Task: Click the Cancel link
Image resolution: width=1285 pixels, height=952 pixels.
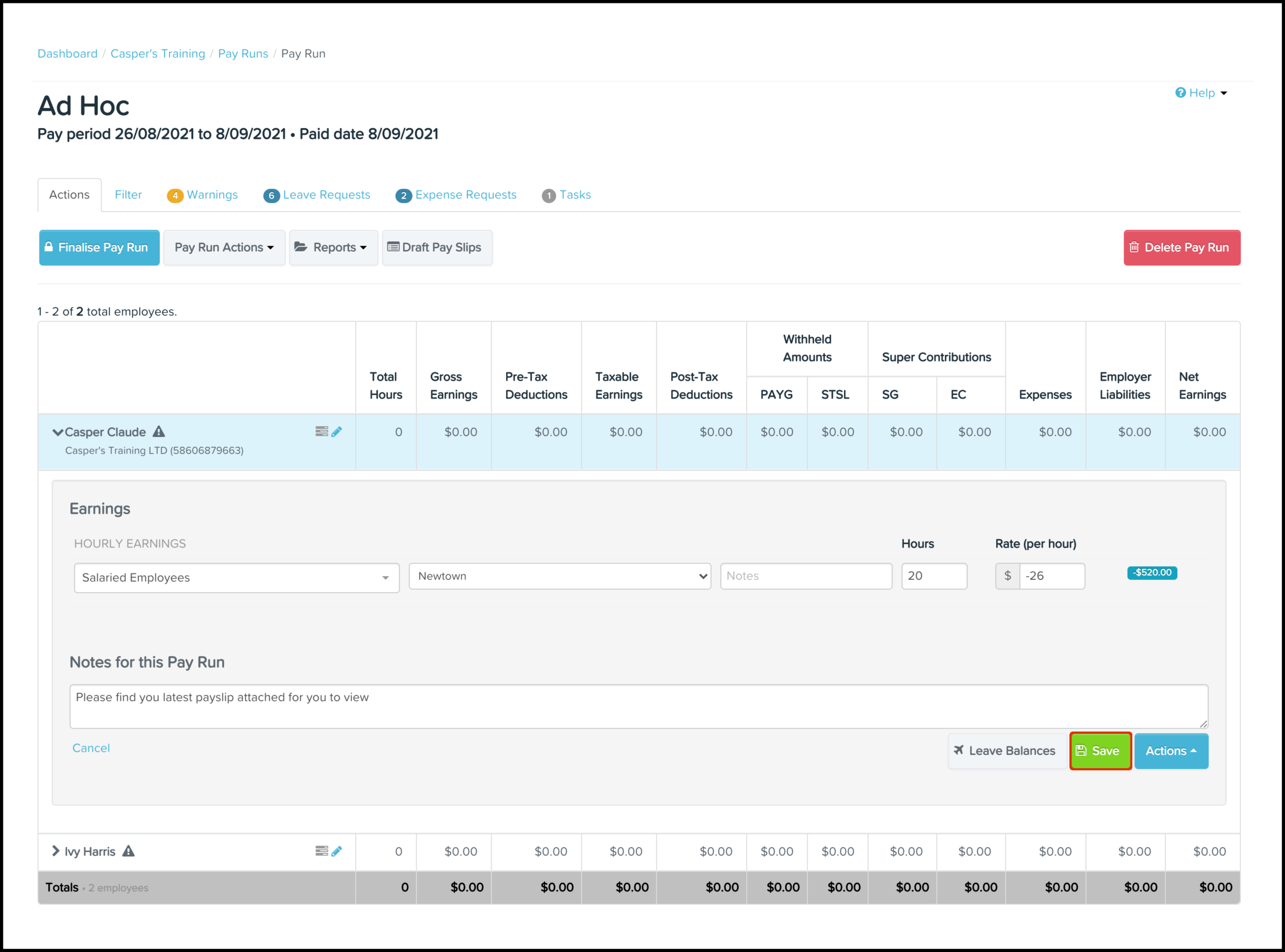Action: pos(91,748)
